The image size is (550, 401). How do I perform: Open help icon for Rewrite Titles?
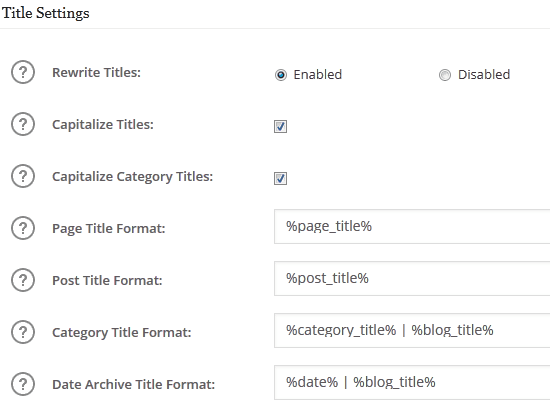(x=23, y=72)
